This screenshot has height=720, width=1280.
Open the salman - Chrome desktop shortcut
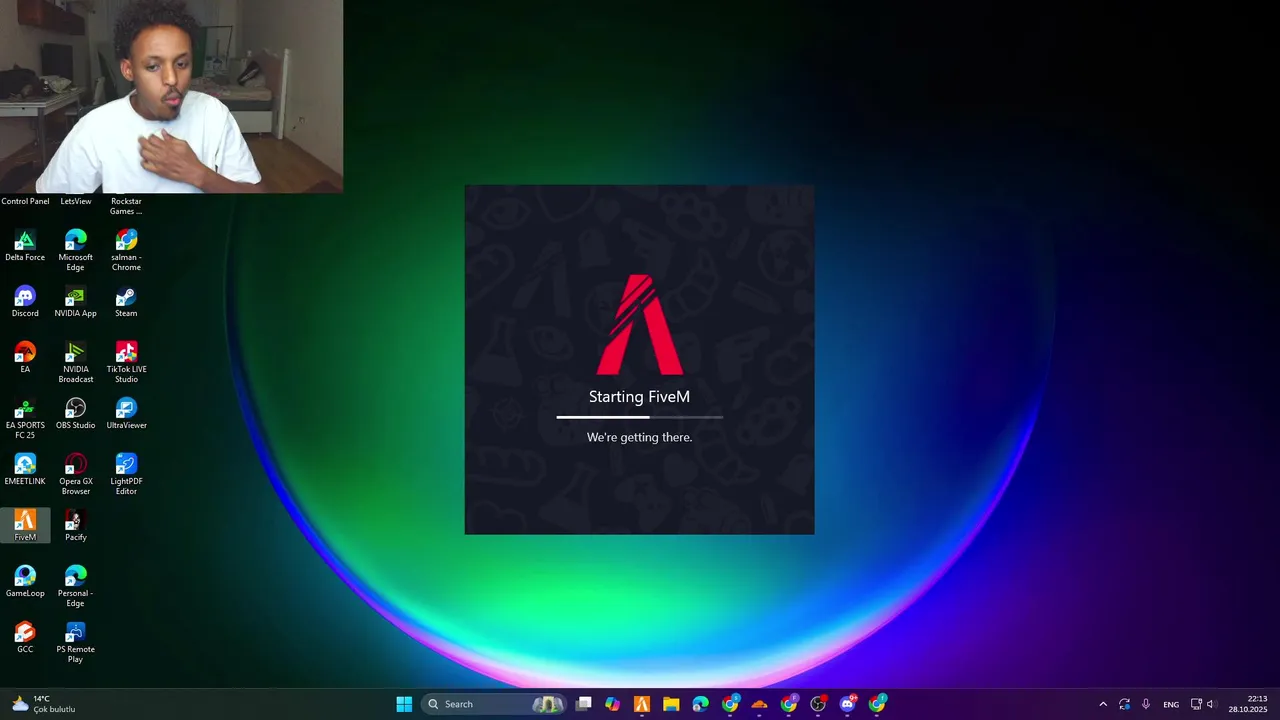126,251
